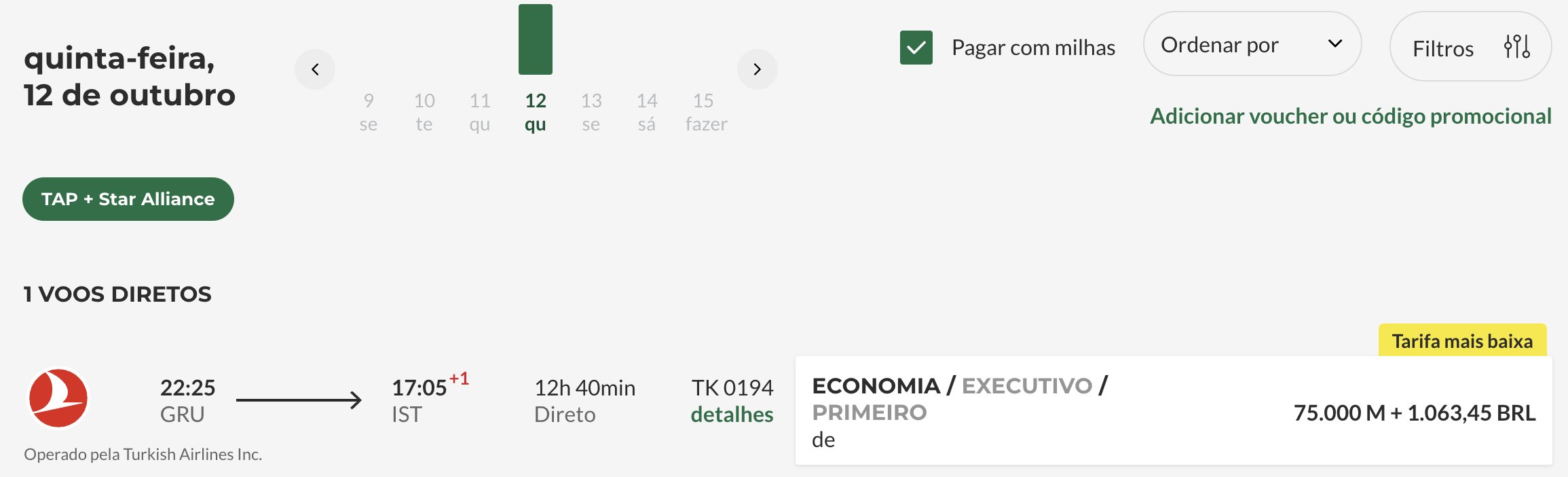1568x477 pixels.
Task: Toggle the Pagar com milhas checkbox
Action: (x=916, y=48)
